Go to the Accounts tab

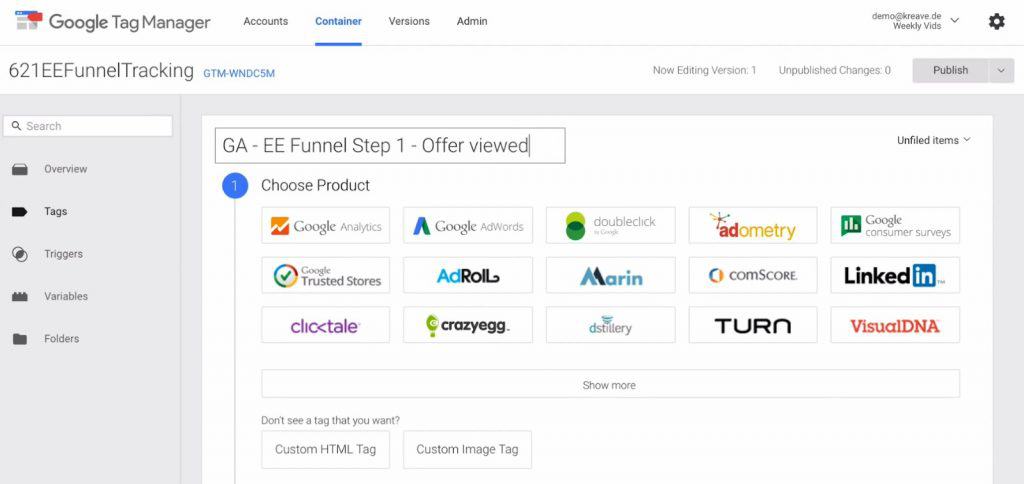point(265,22)
